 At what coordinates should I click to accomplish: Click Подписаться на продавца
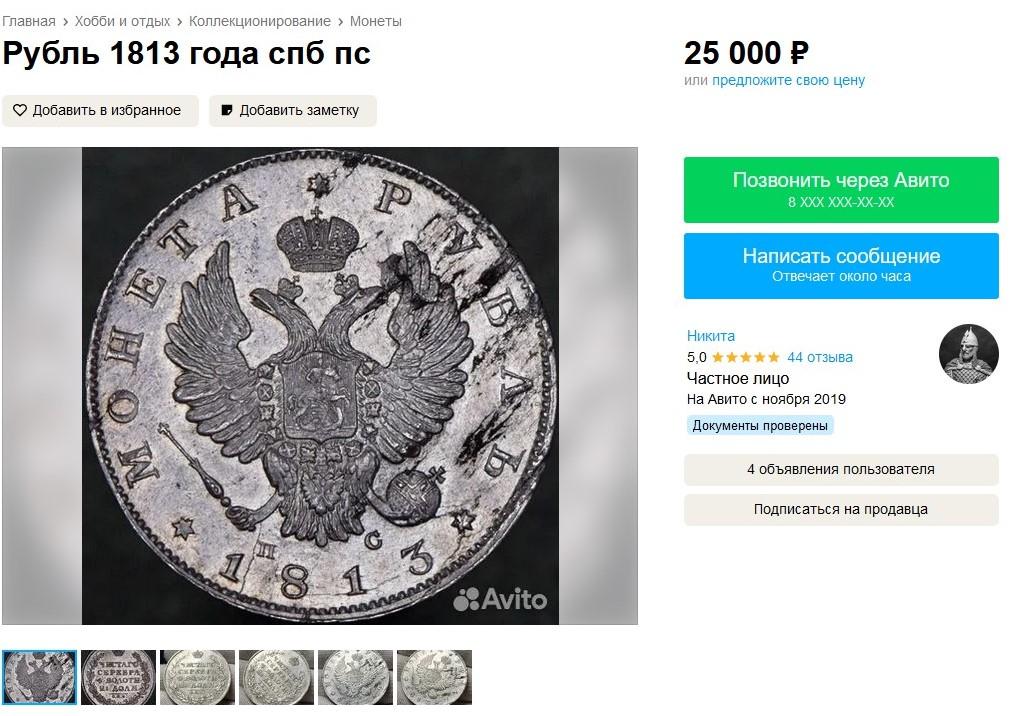841,509
